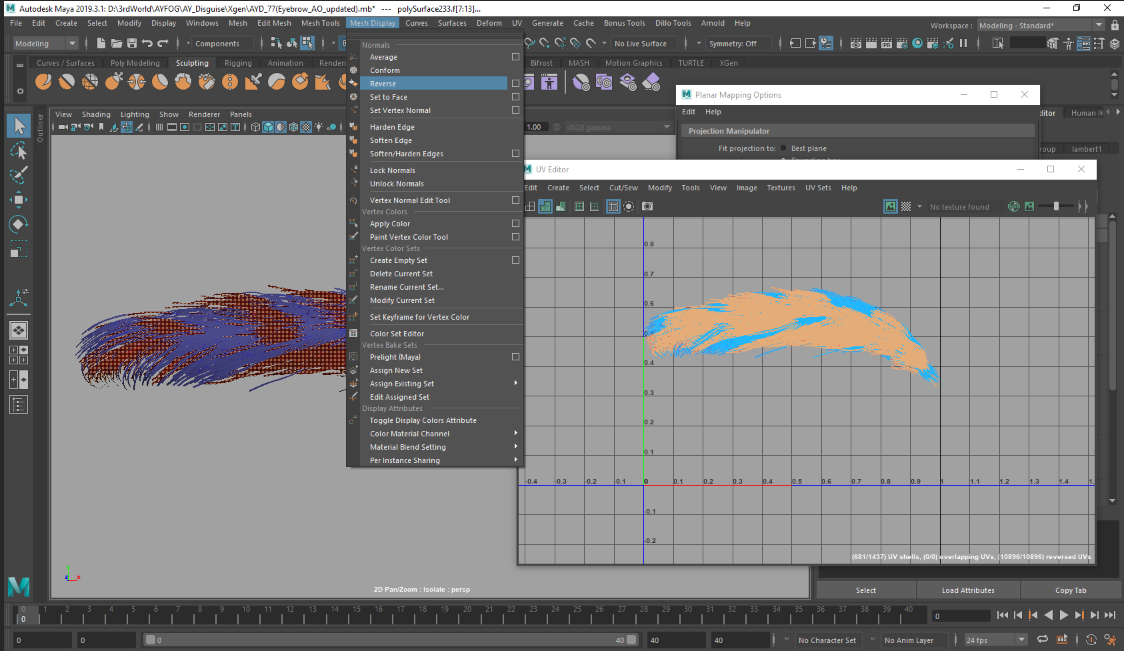Image resolution: width=1124 pixels, height=651 pixels.
Task: Toggle checkered texture display in UV Editor
Action: tap(906, 207)
